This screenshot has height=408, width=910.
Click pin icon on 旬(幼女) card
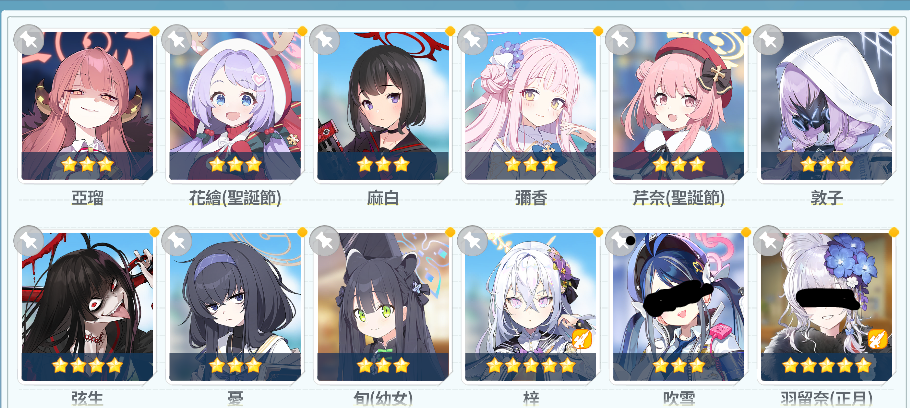(x=324, y=240)
